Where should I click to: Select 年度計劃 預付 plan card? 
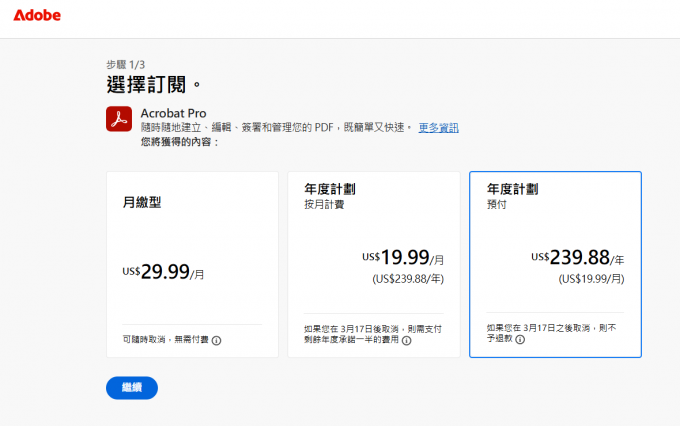click(x=555, y=265)
